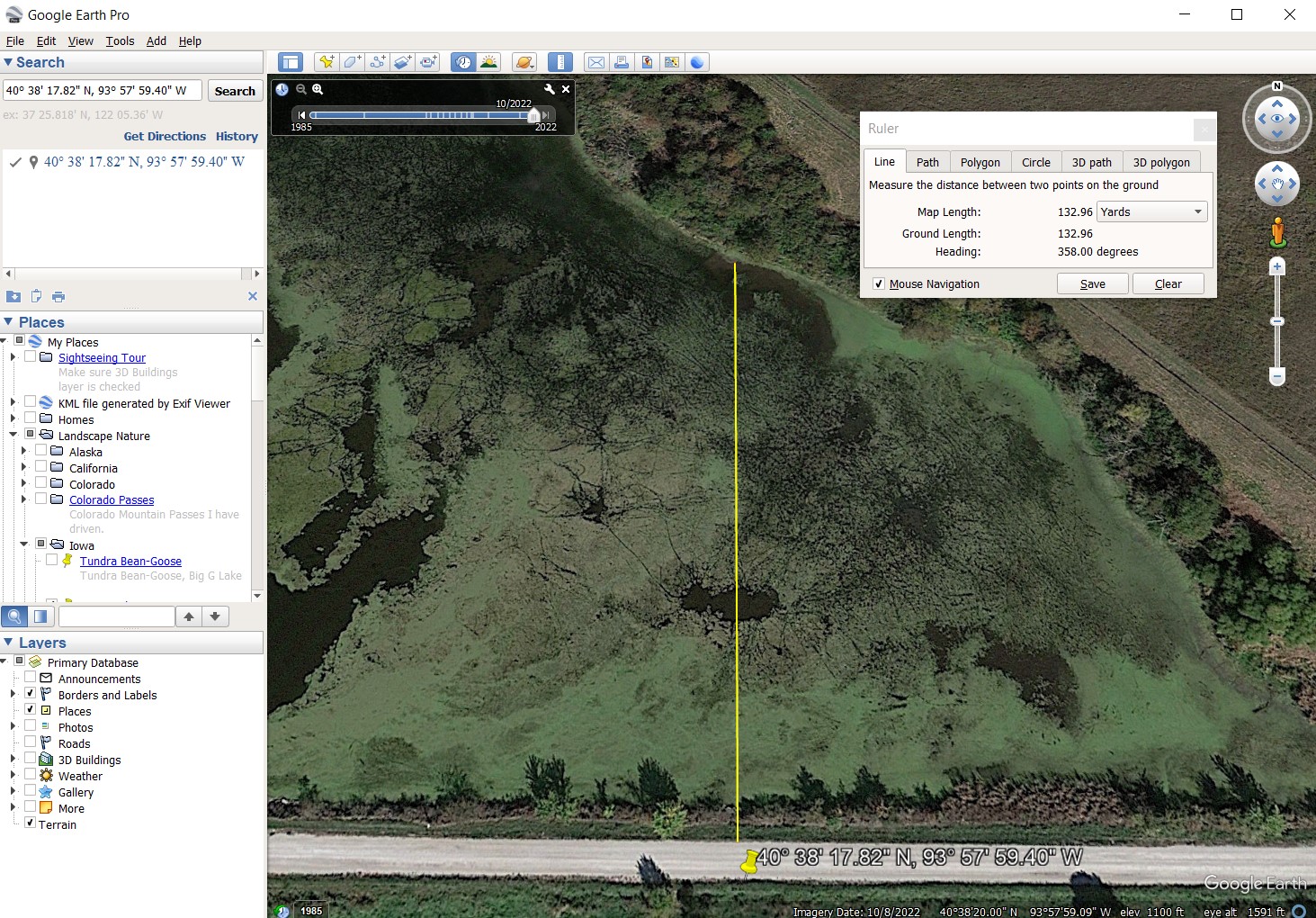Click the Search button
Image resolution: width=1316 pixels, height=918 pixels.
point(235,91)
